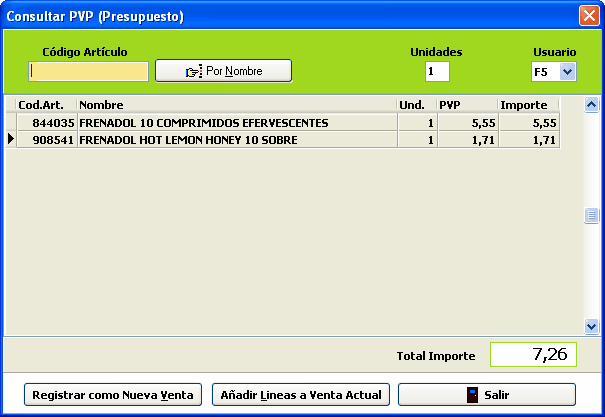
Task: Click the Unidades quantity field
Action: pos(437,72)
